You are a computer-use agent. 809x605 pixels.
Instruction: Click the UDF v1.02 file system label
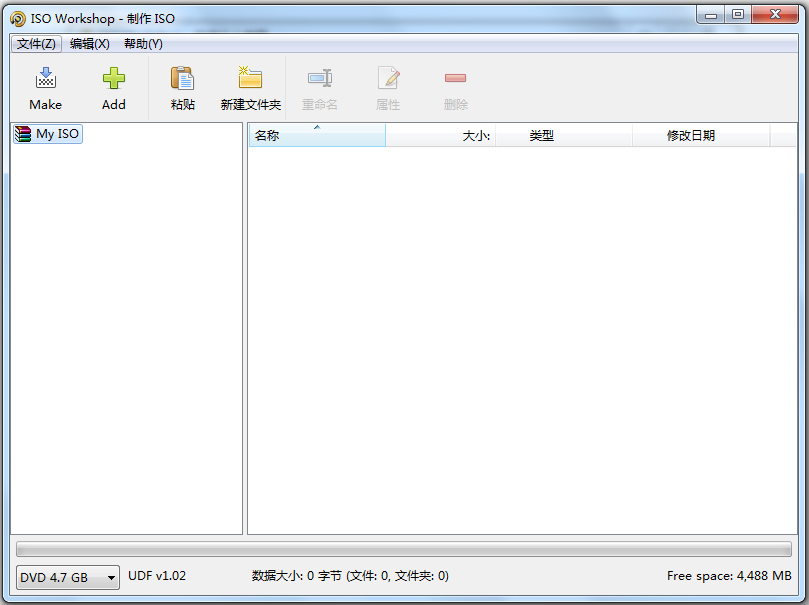157,576
